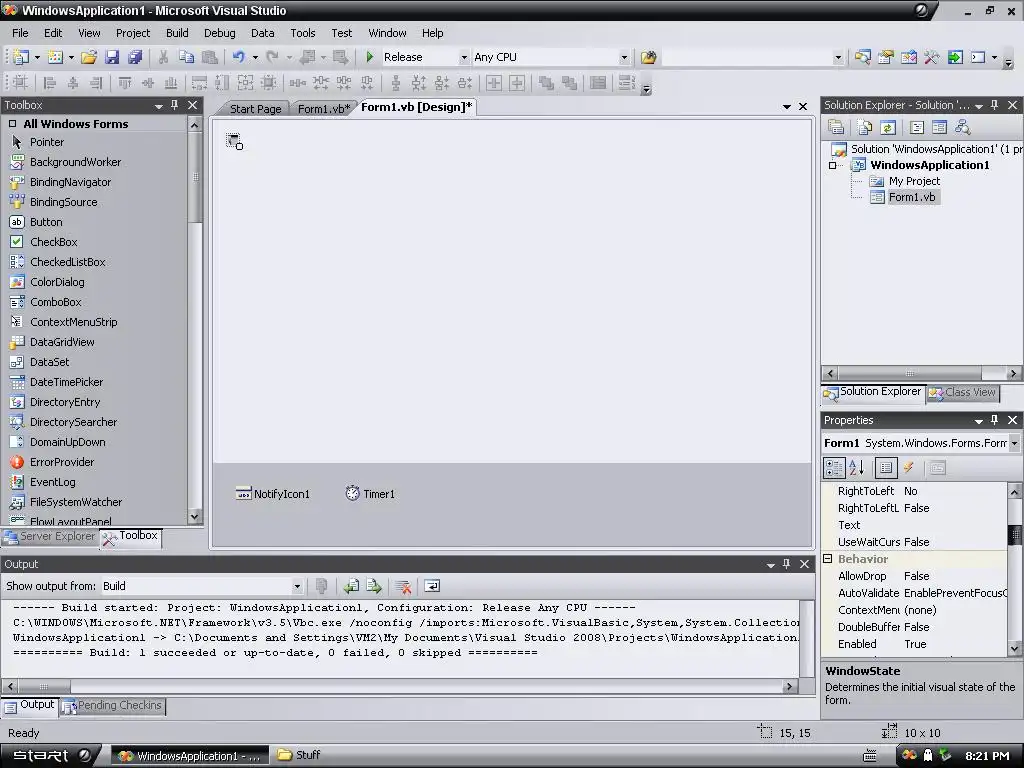This screenshot has height=768, width=1024.
Task: Start debugging with the green play icon
Action: [x=370, y=57]
